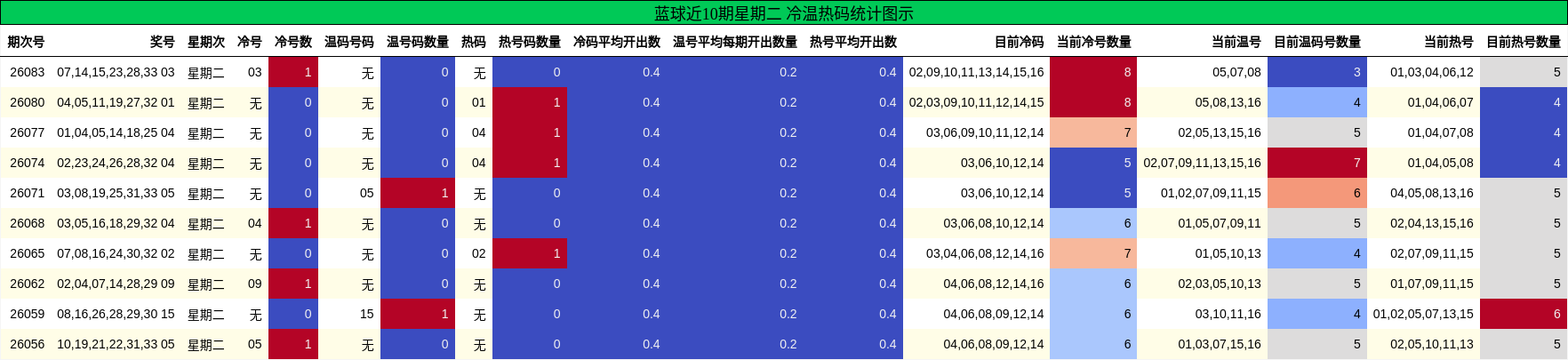Click the 冷号数 column header

[293, 42]
